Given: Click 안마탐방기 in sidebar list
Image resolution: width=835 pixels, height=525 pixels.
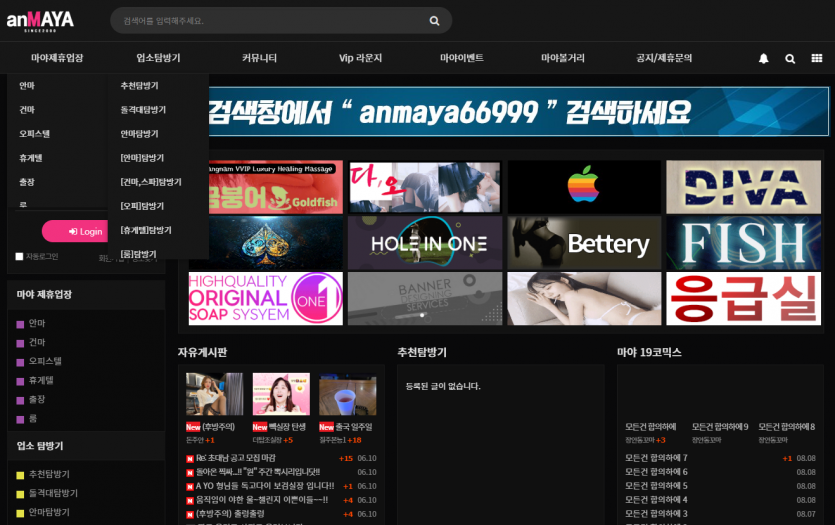Looking at the screenshot, I should 49,512.
